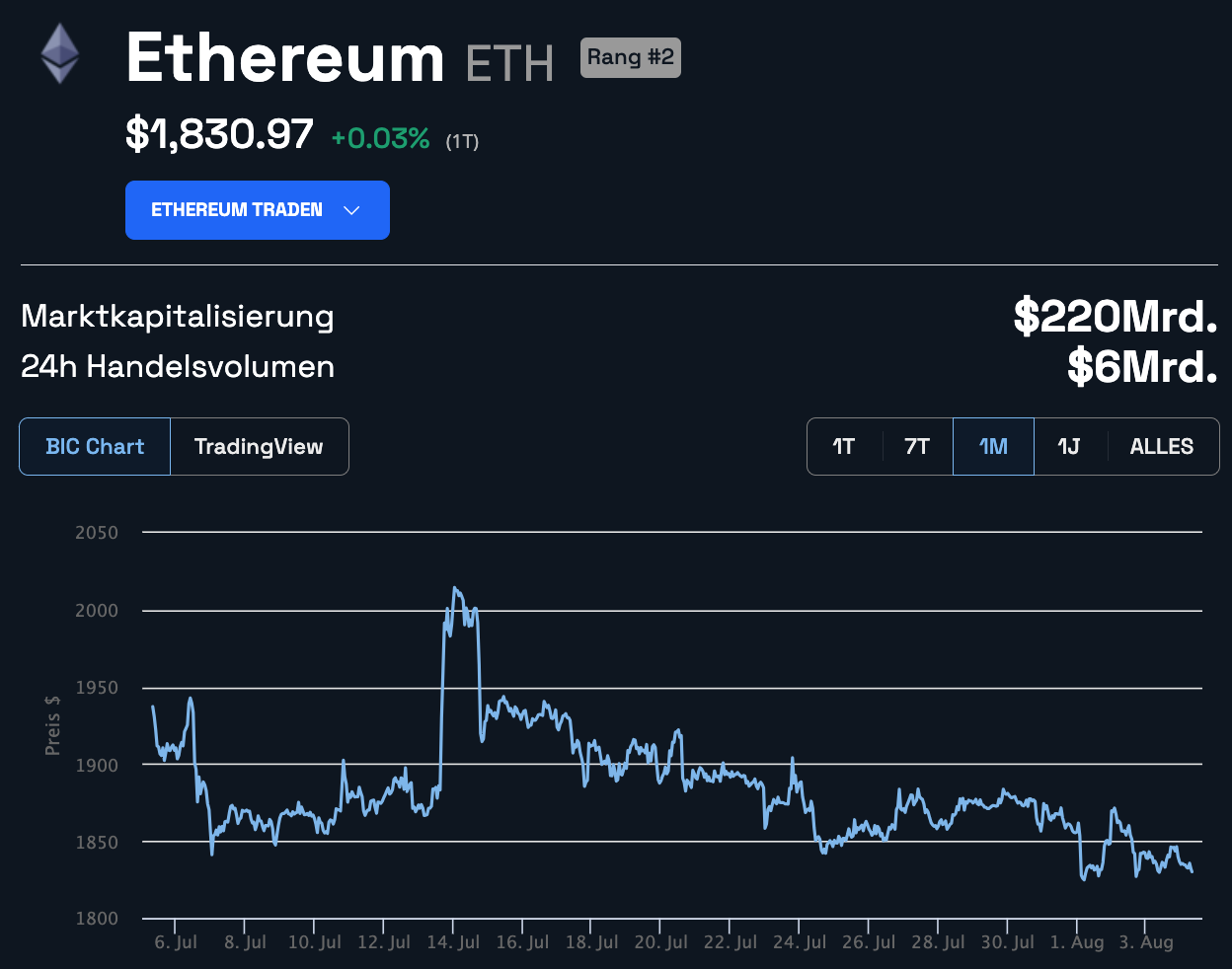Select the 1M time range
Screen dimensions: 1232x969
[993, 447]
